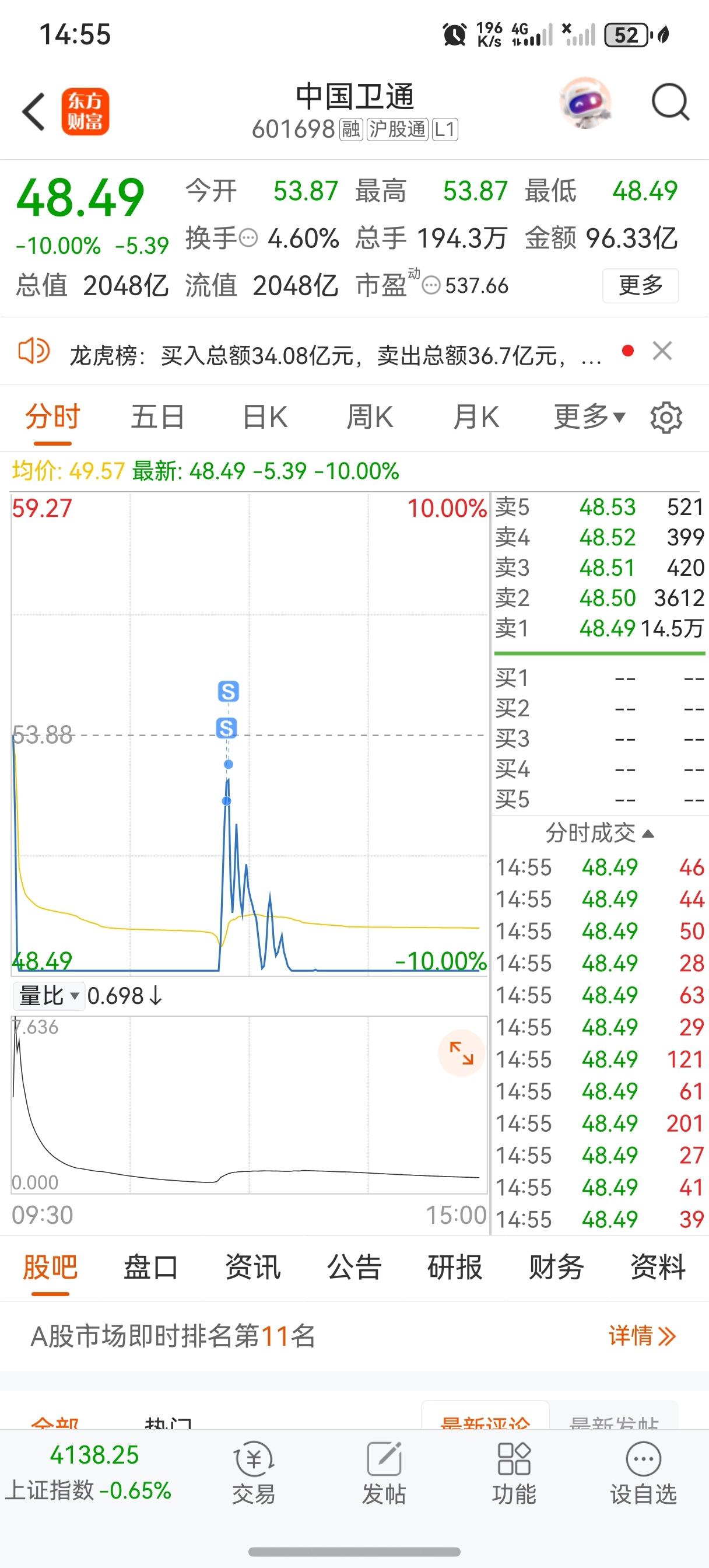Image resolution: width=709 pixels, height=1568 pixels.
Task: Tap the 换手 info bubble icon
Action: (248, 238)
